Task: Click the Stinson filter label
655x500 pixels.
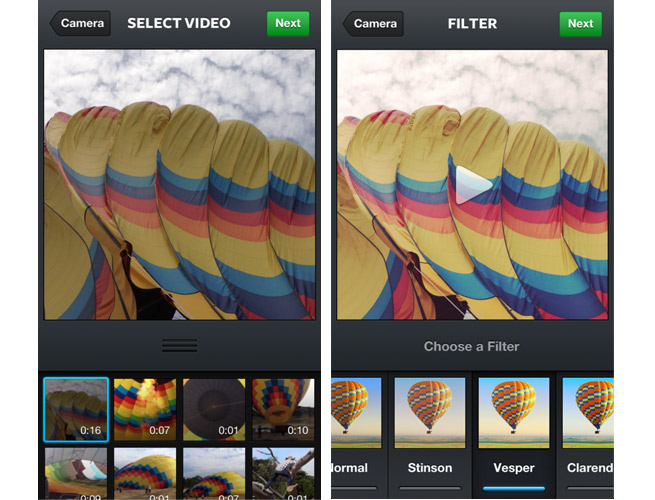Action: click(x=430, y=467)
